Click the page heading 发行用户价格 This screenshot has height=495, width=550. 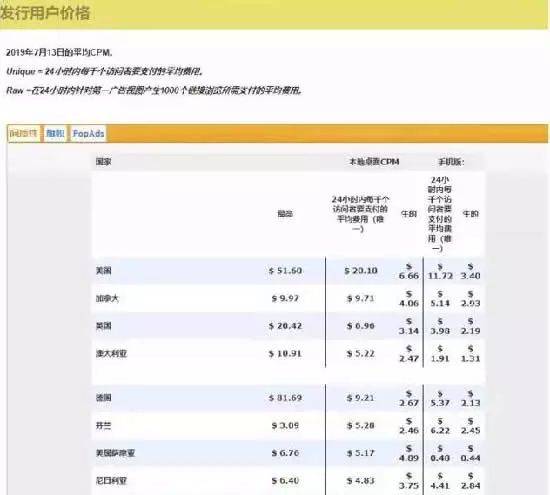tap(46, 13)
